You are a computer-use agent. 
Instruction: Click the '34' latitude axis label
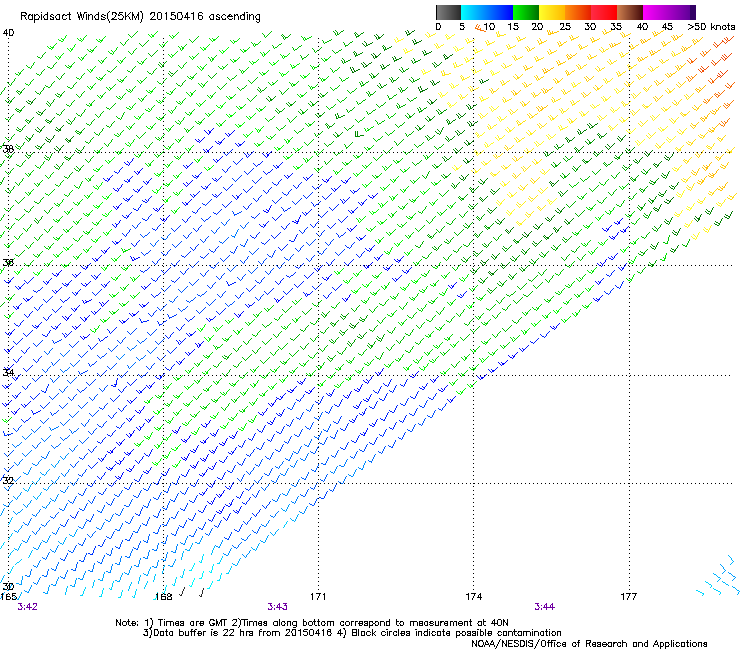8,372
